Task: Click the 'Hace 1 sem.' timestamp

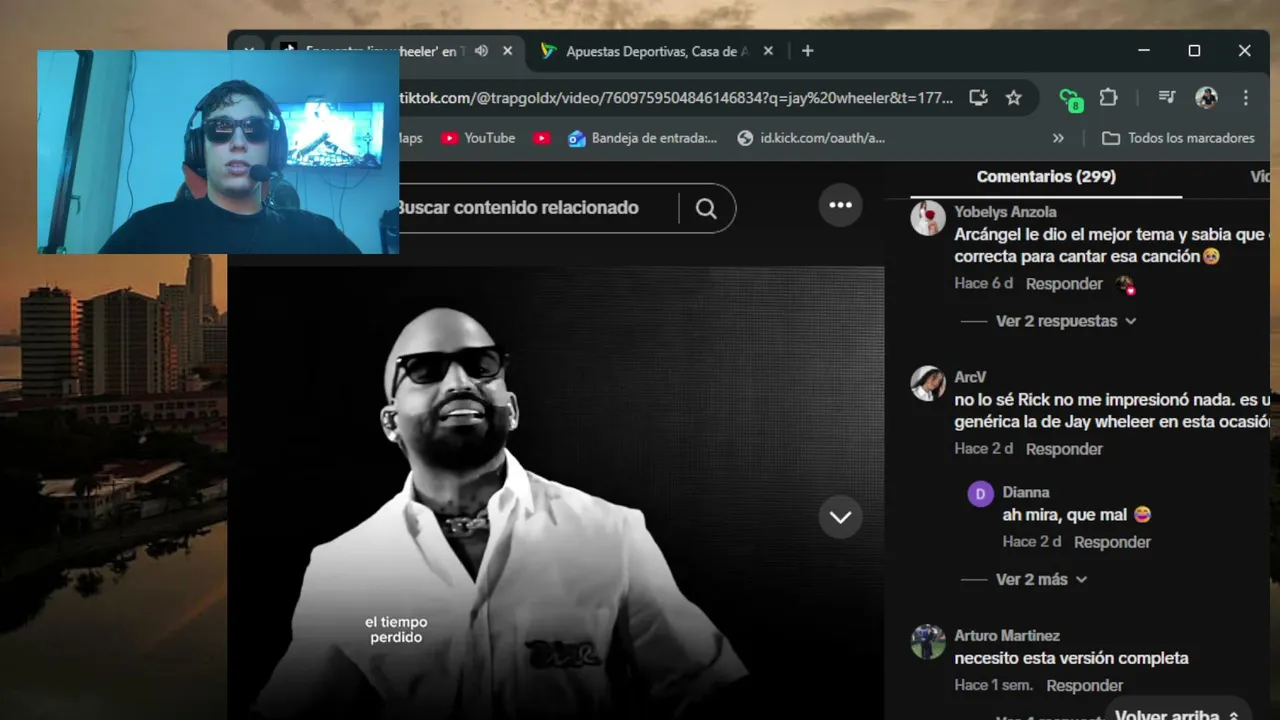Action: click(995, 686)
